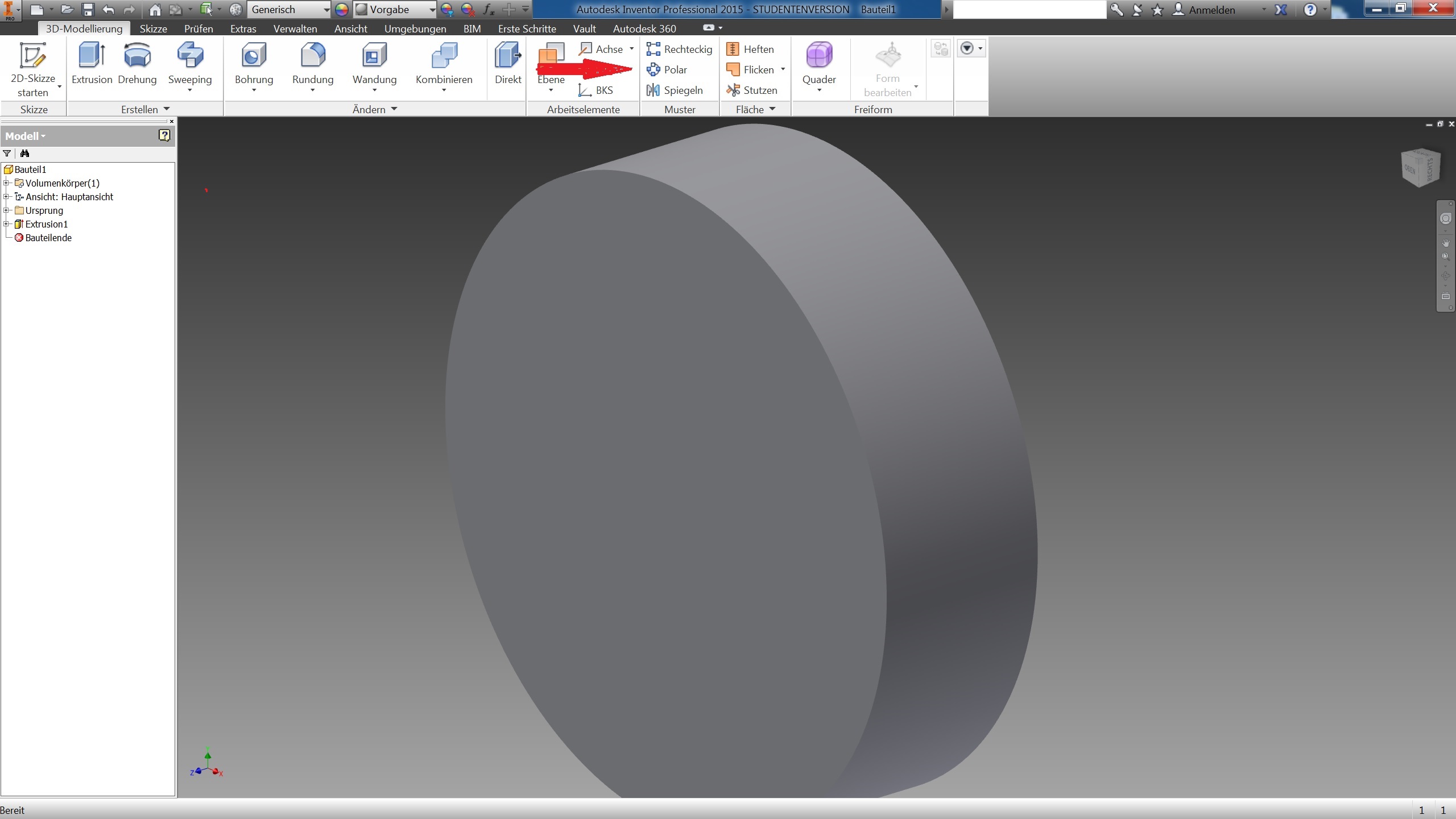Click the color wheel appearance icon

(x=341, y=10)
